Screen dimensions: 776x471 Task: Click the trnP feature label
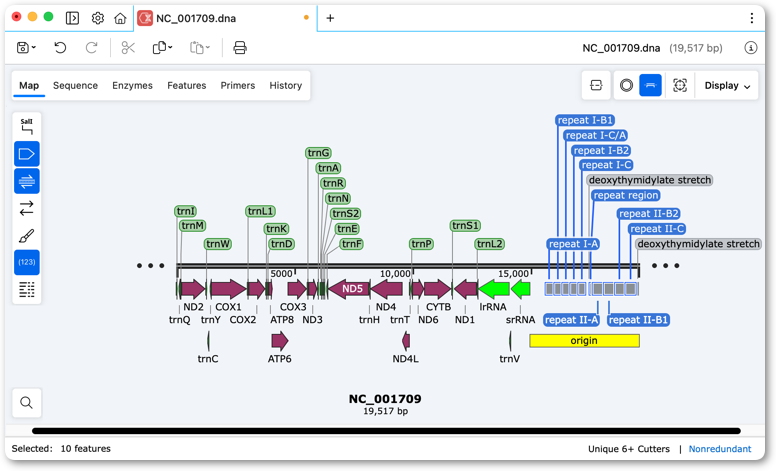(x=422, y=244)
